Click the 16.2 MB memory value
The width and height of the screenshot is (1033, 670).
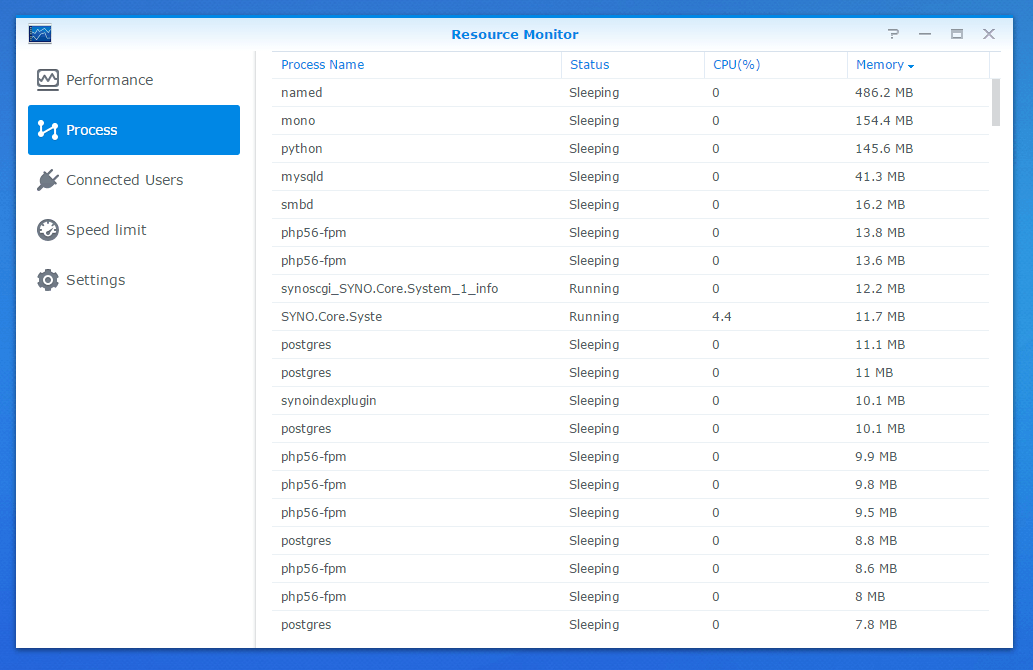(880, 205)
